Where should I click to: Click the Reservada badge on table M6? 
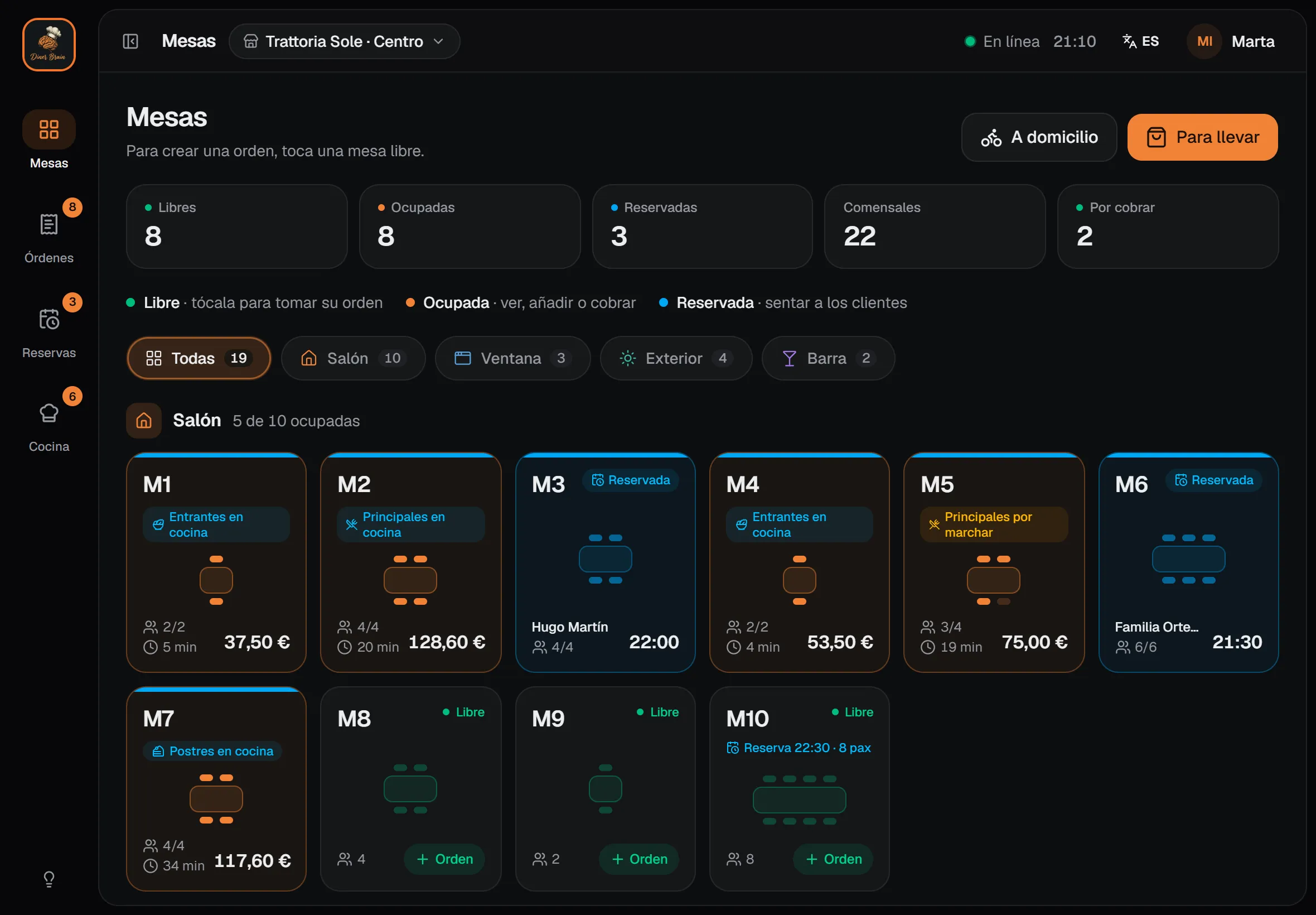(1214, 480)
